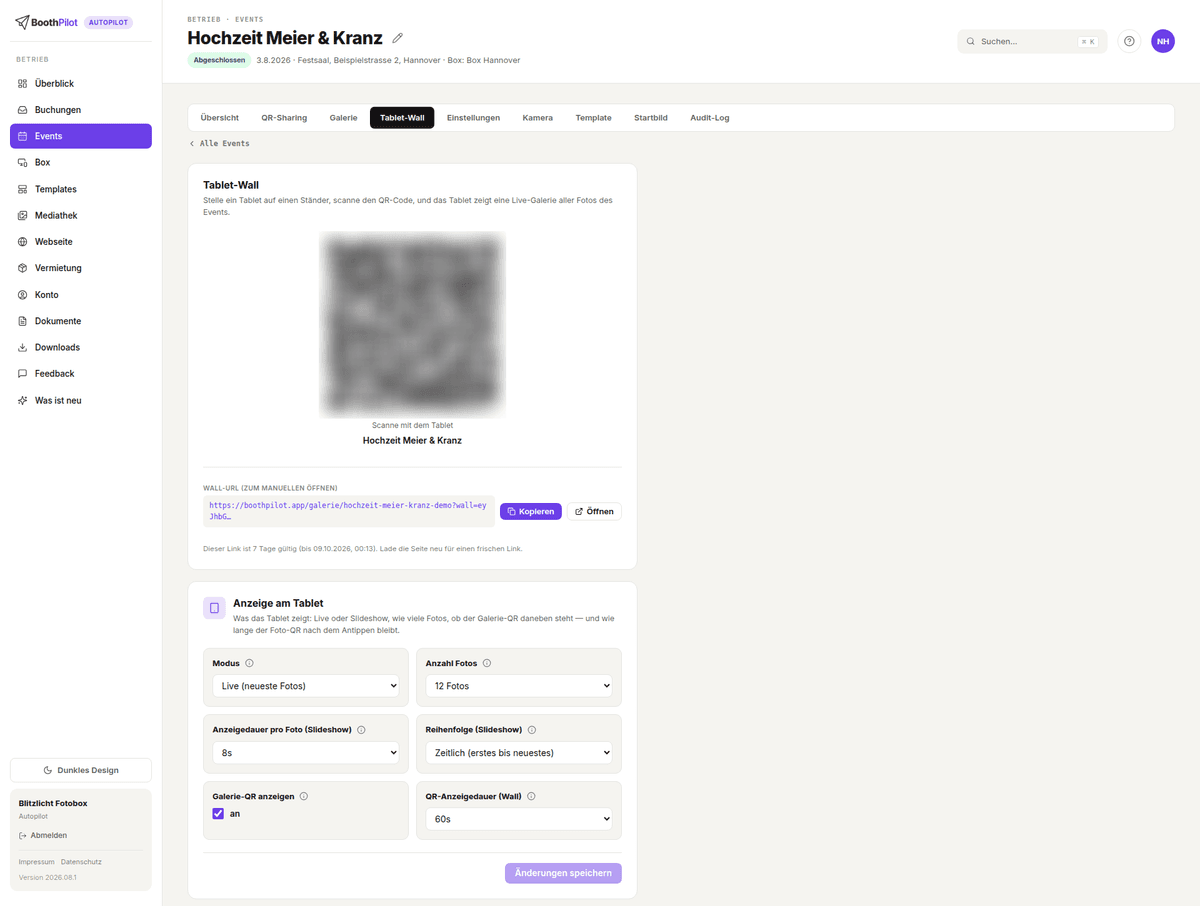
Task: Click the Öffnen button
Action: click(594, 511)
